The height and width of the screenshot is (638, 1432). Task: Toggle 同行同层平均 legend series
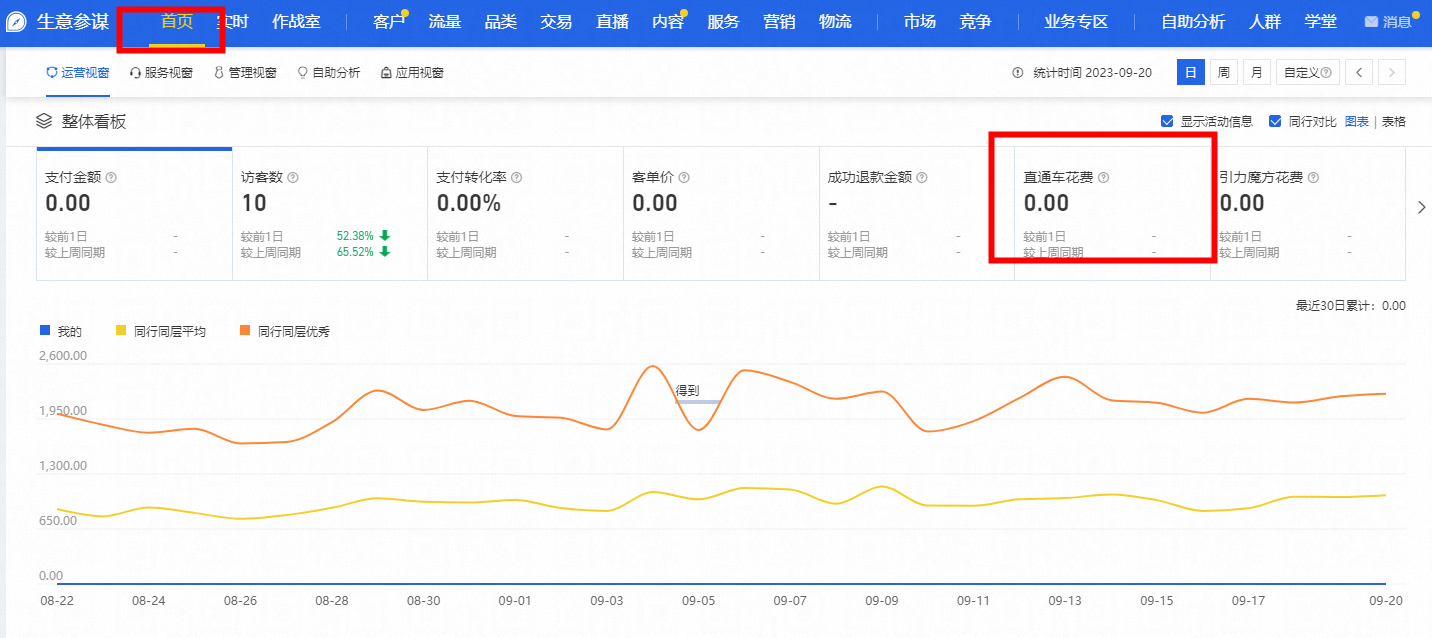(x=161, y=331)
